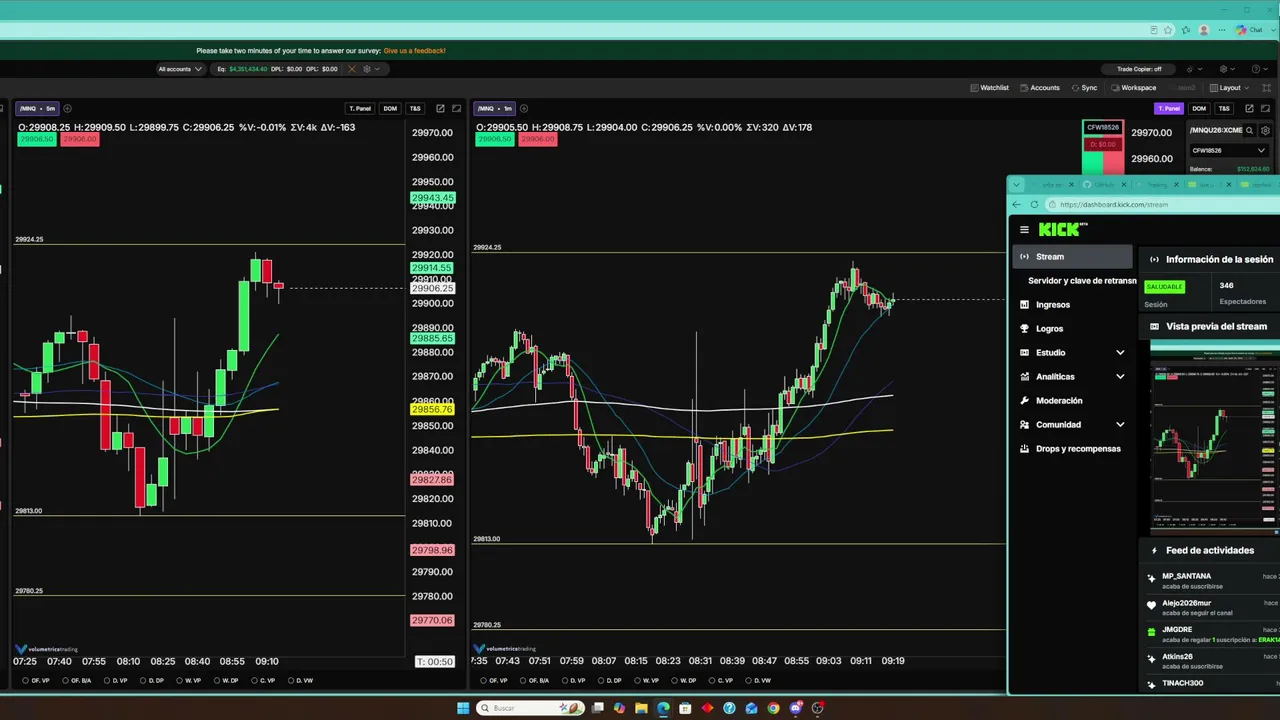The width and height of the screenshot is (1280, 720).
Task: Open the Workspace menu
Action: point(1133,88)
